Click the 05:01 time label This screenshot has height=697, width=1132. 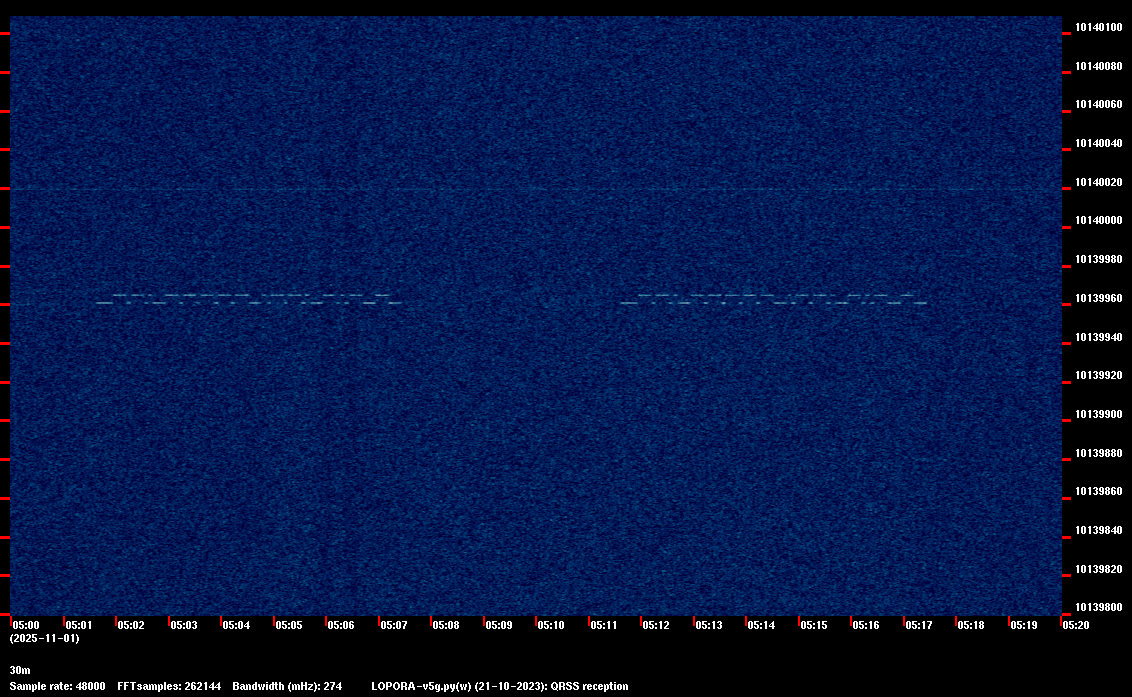coord(79,625)
